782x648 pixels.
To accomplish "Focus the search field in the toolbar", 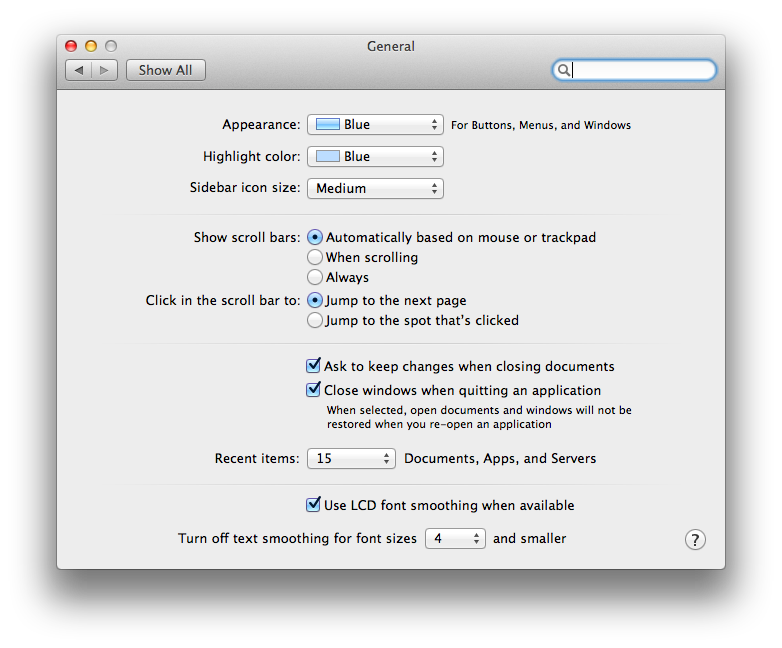I will (634, 70).
